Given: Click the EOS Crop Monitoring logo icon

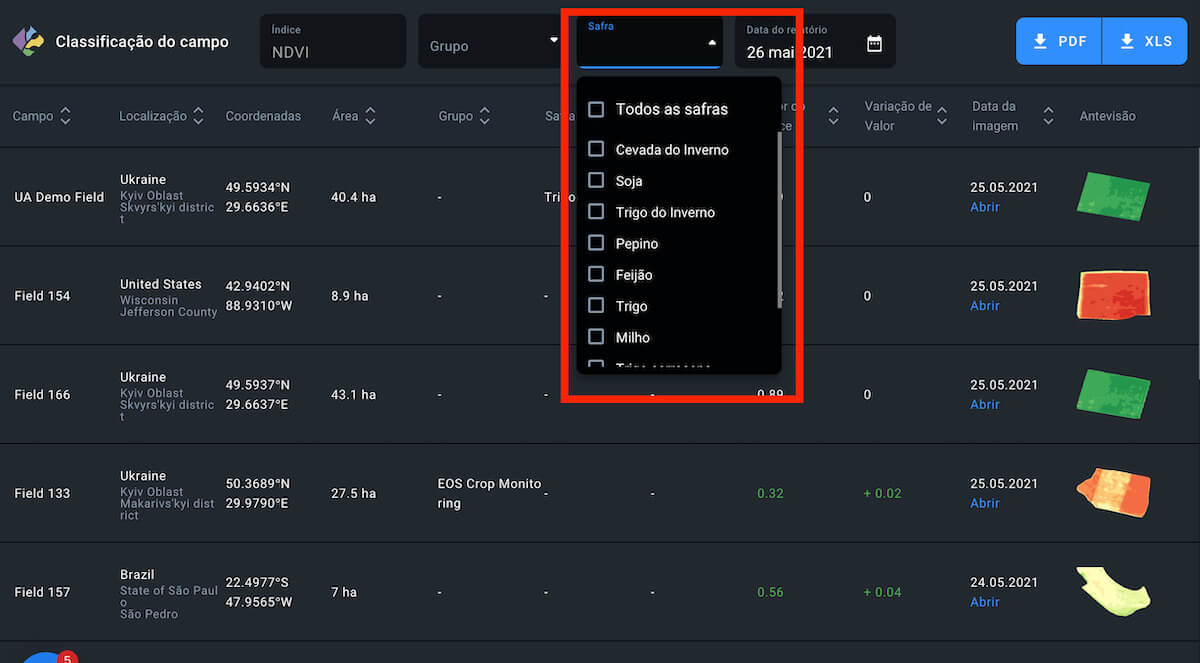Looking at the screenshot, I should (28, 41).
